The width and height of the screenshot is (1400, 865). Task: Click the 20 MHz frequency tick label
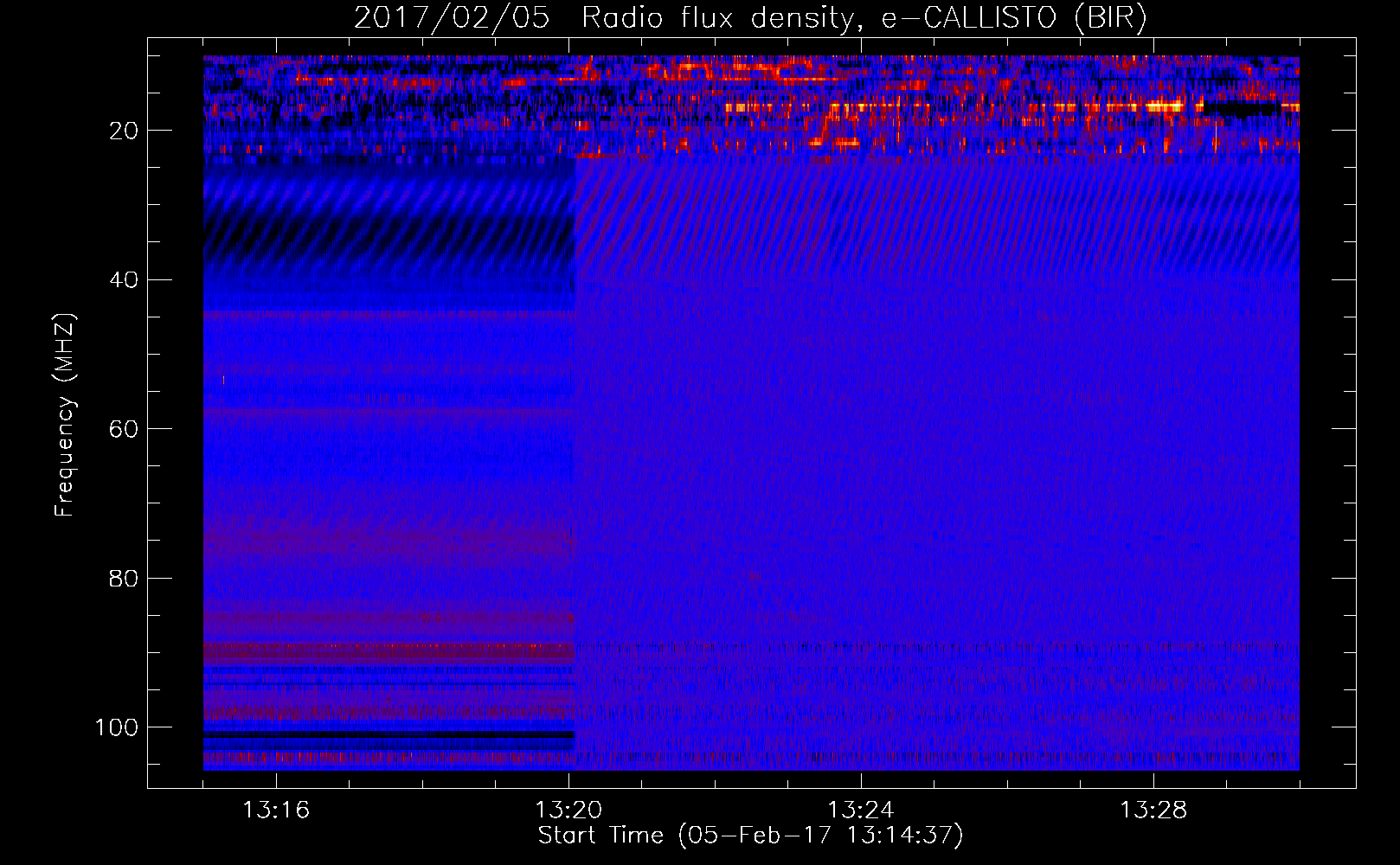[124, 131]
